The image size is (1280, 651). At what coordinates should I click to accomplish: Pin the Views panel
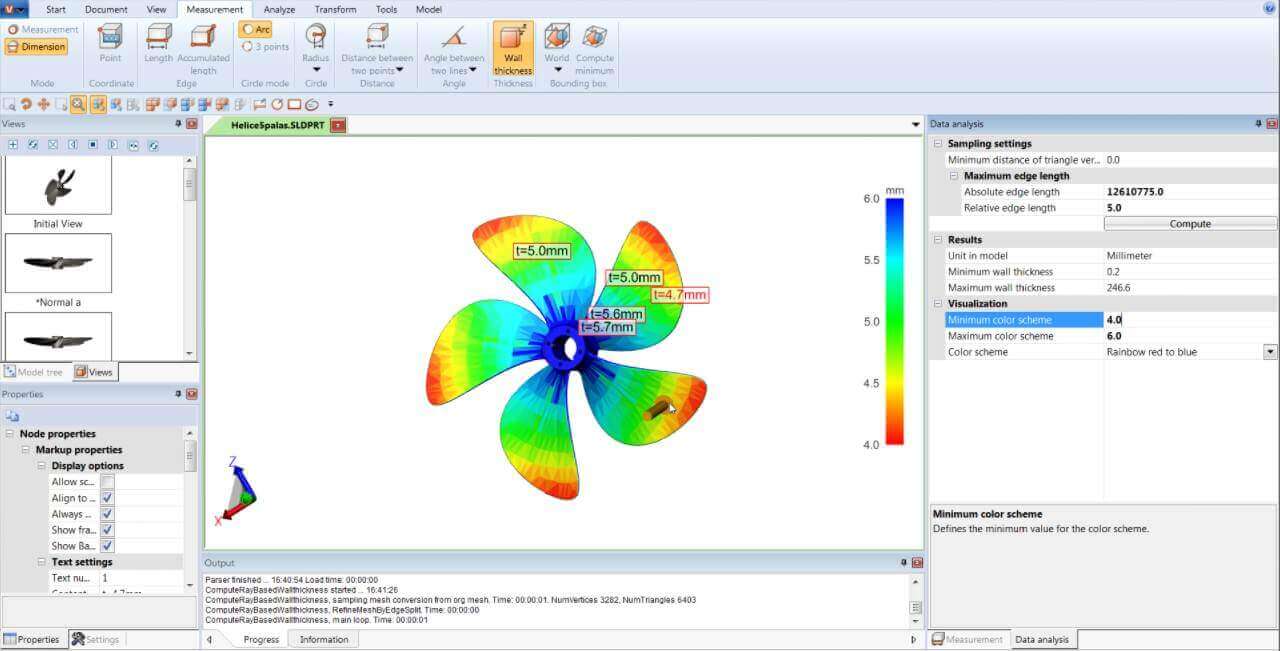point(178,124)
